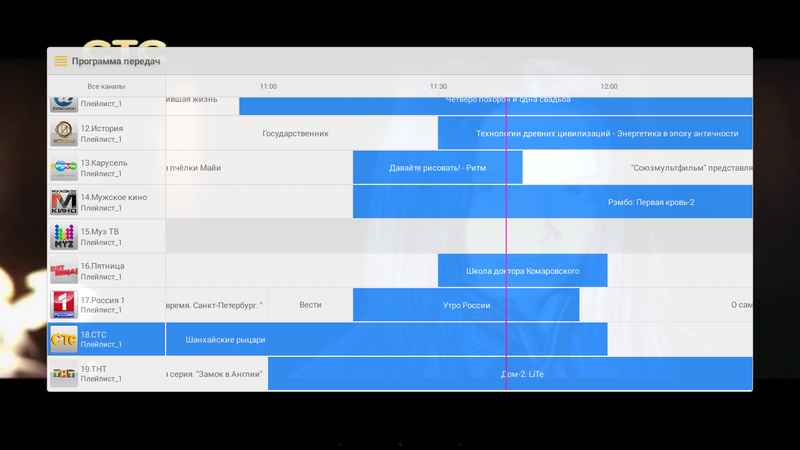
Task: Open 'Замок в Англии' programme block
Action: (216, 374)
